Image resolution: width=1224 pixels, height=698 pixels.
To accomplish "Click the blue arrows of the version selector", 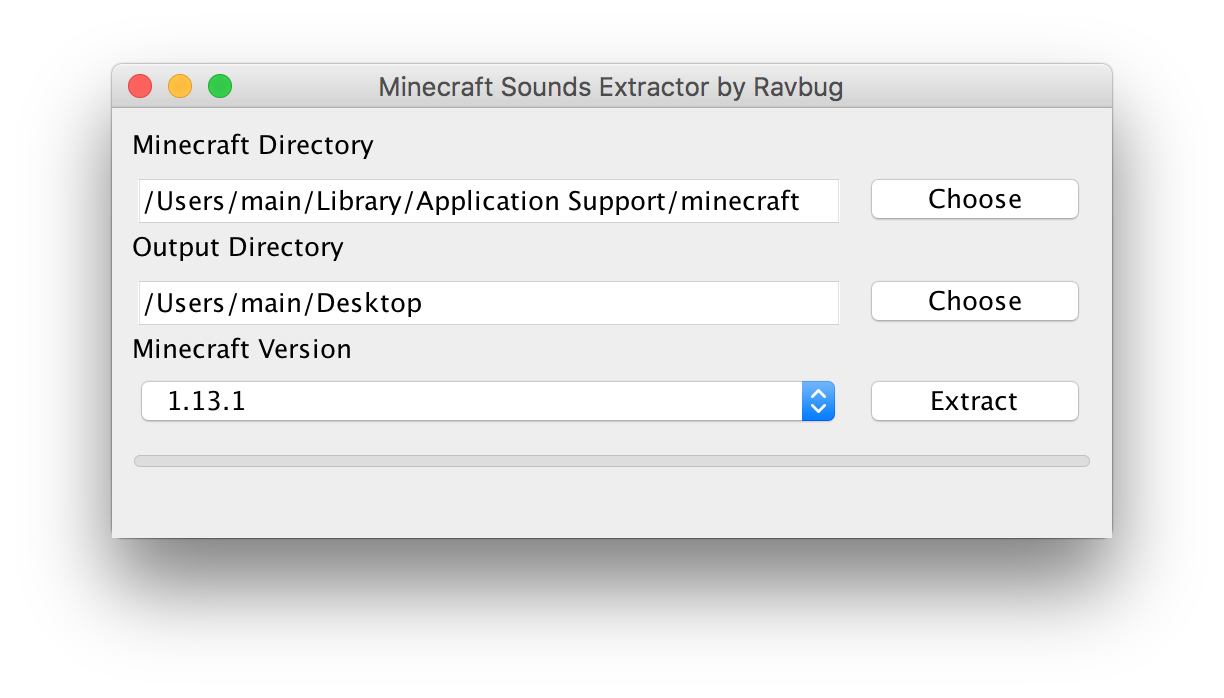I will tap(818, 402).
